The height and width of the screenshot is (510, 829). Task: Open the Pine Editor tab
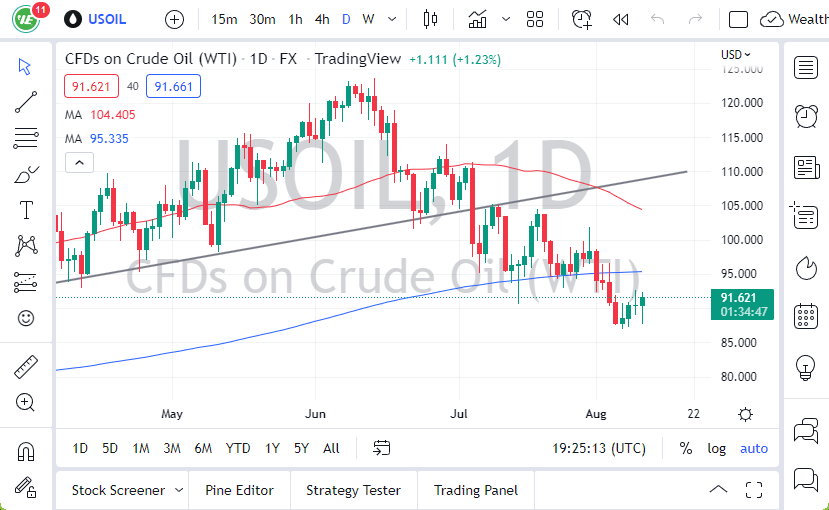click(239, 490)
